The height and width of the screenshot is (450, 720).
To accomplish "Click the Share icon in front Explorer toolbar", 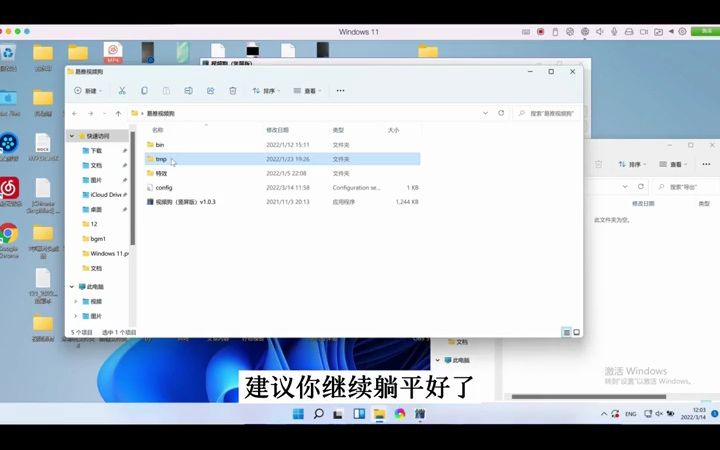I will (x=210, y=91).
